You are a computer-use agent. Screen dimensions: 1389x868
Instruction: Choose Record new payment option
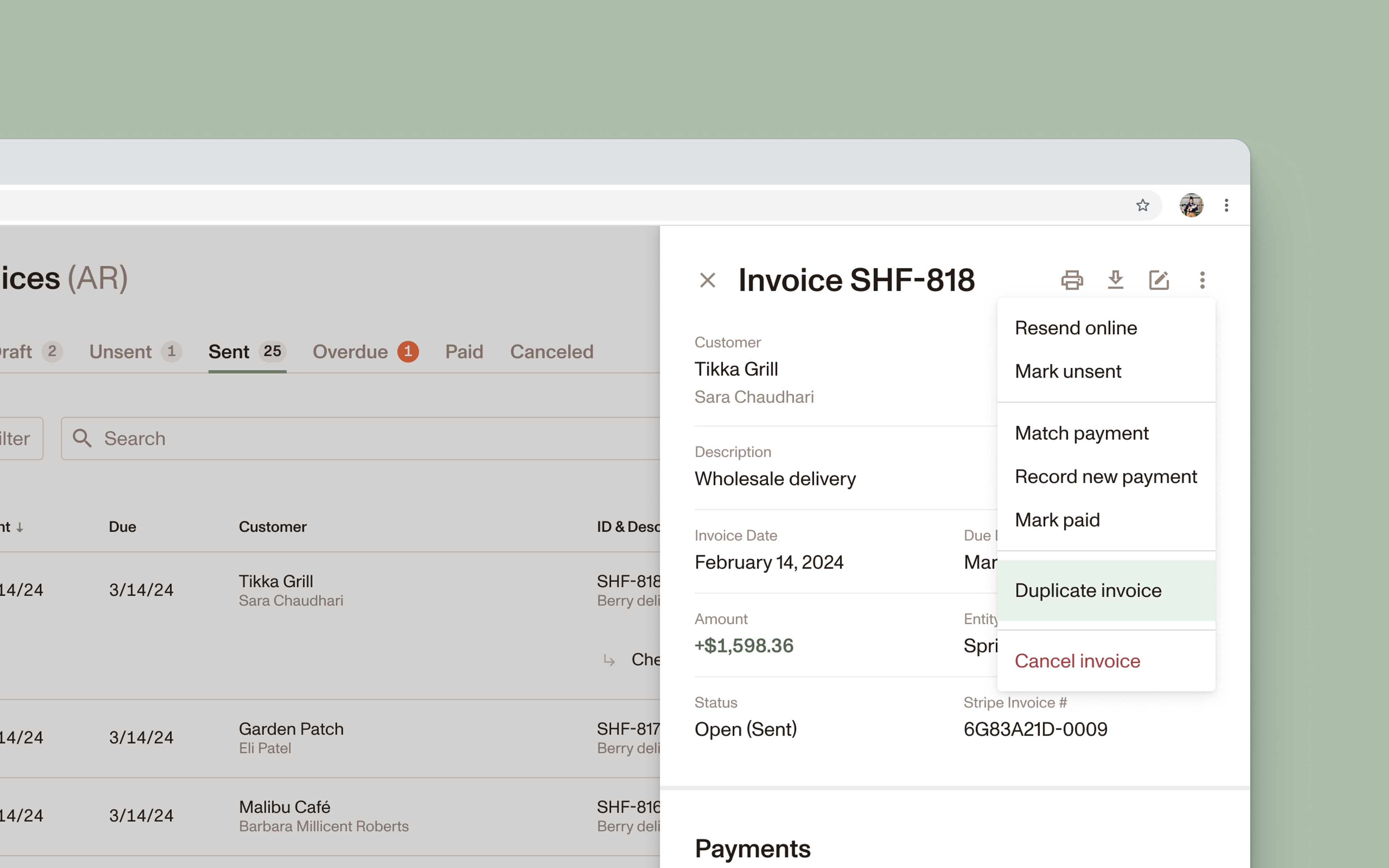(1105, 476)
